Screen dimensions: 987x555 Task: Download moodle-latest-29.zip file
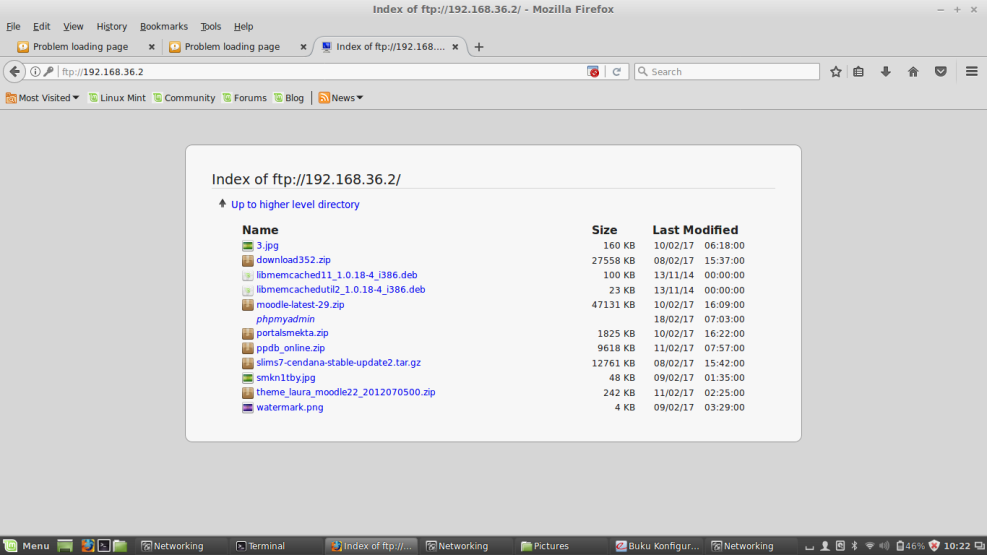click(x=300, y=305)
